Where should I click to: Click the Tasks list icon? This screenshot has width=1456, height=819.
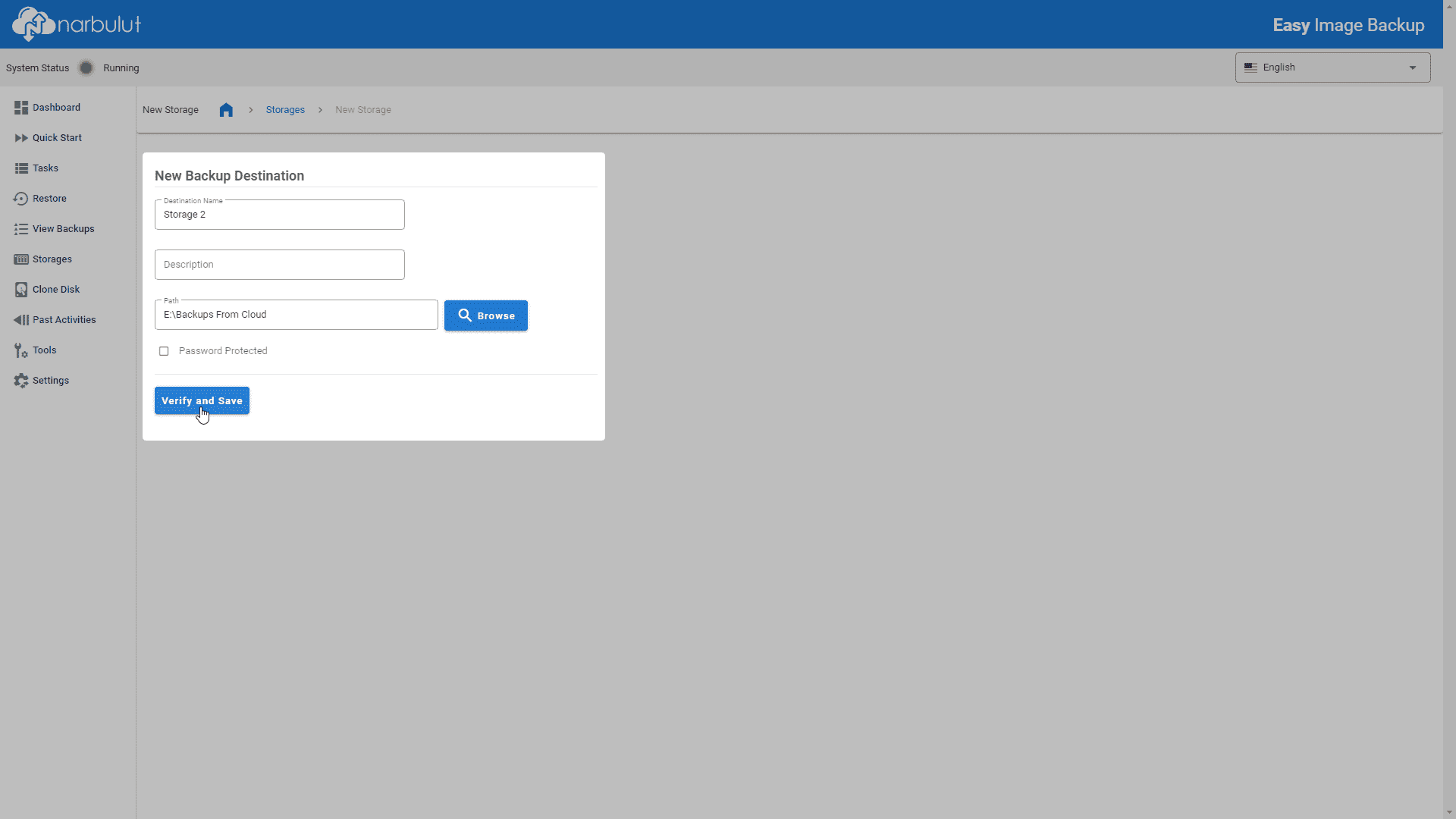coord(21,168)
